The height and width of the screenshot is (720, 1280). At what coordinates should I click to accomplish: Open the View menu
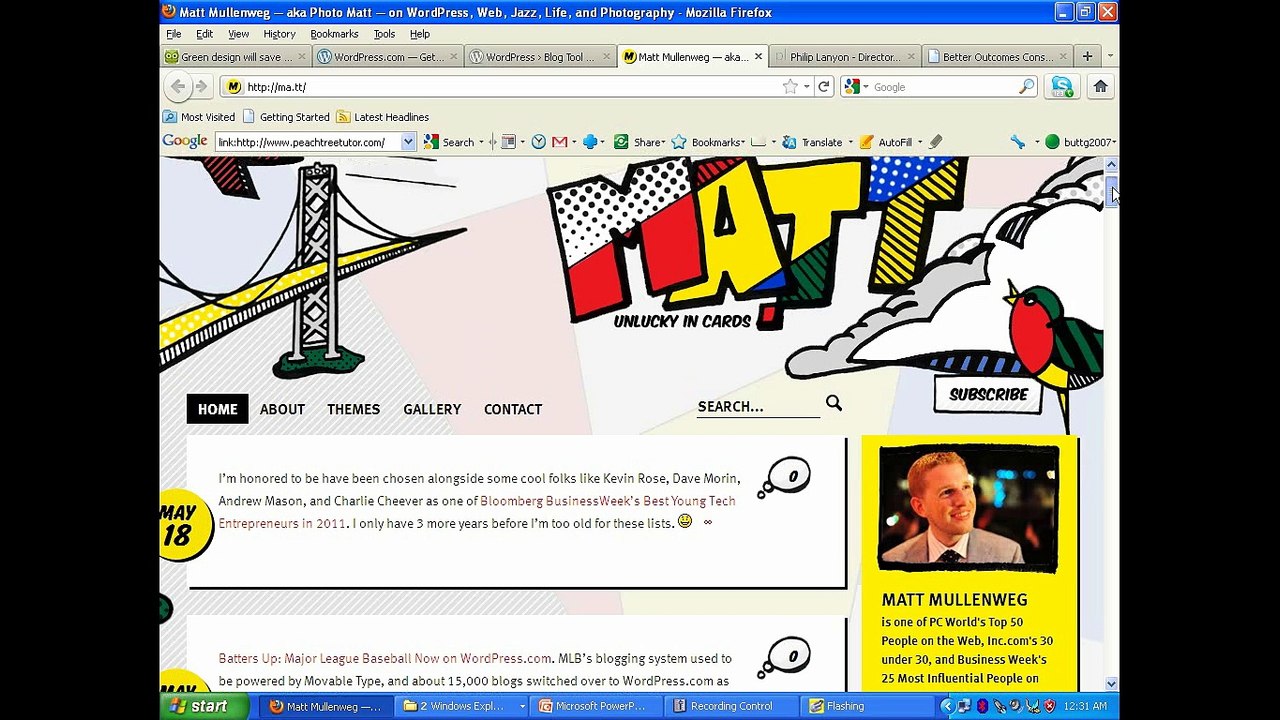coord(238,34)
